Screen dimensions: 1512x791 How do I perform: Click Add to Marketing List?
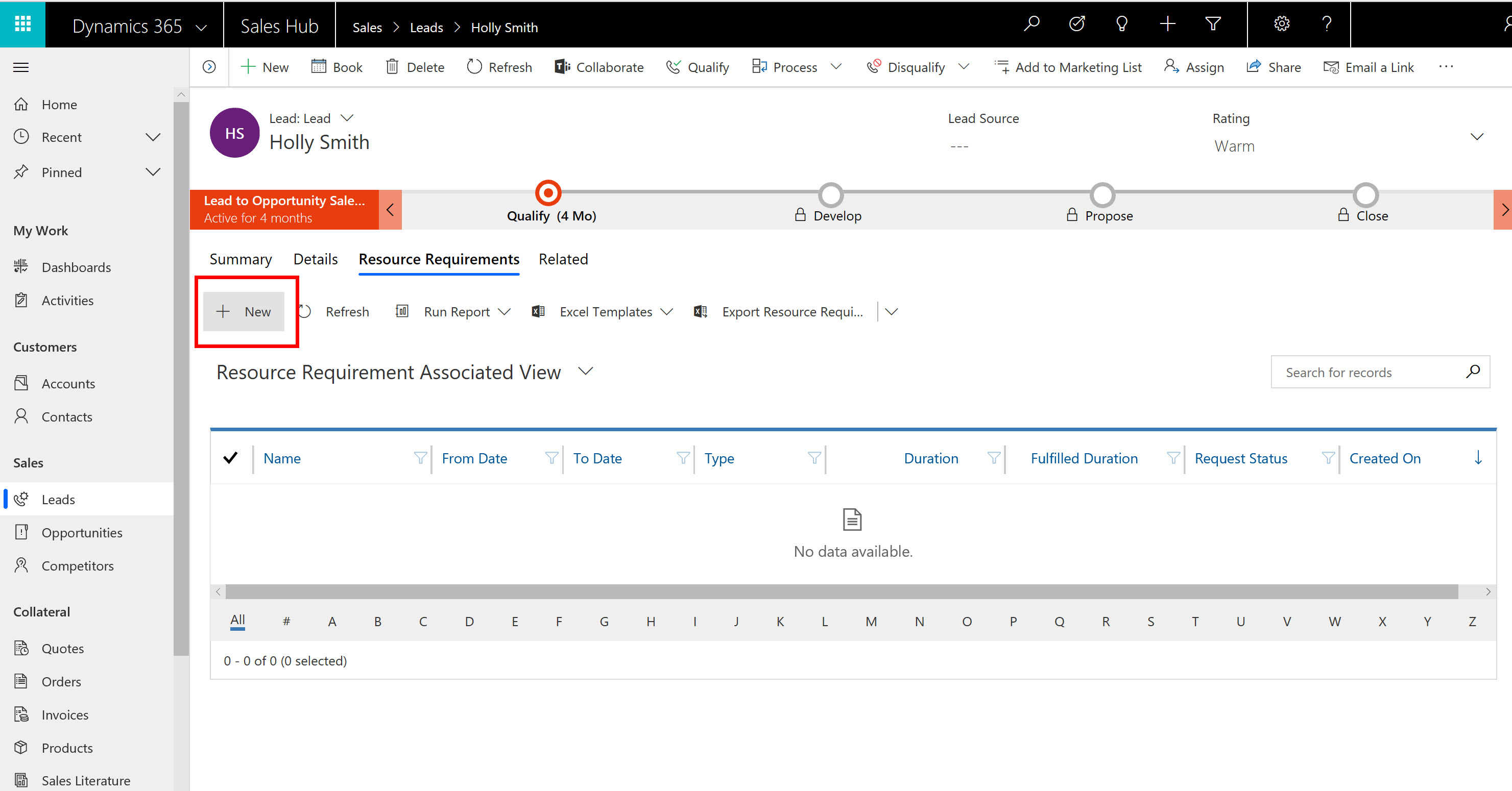(x=1068, y=67)
